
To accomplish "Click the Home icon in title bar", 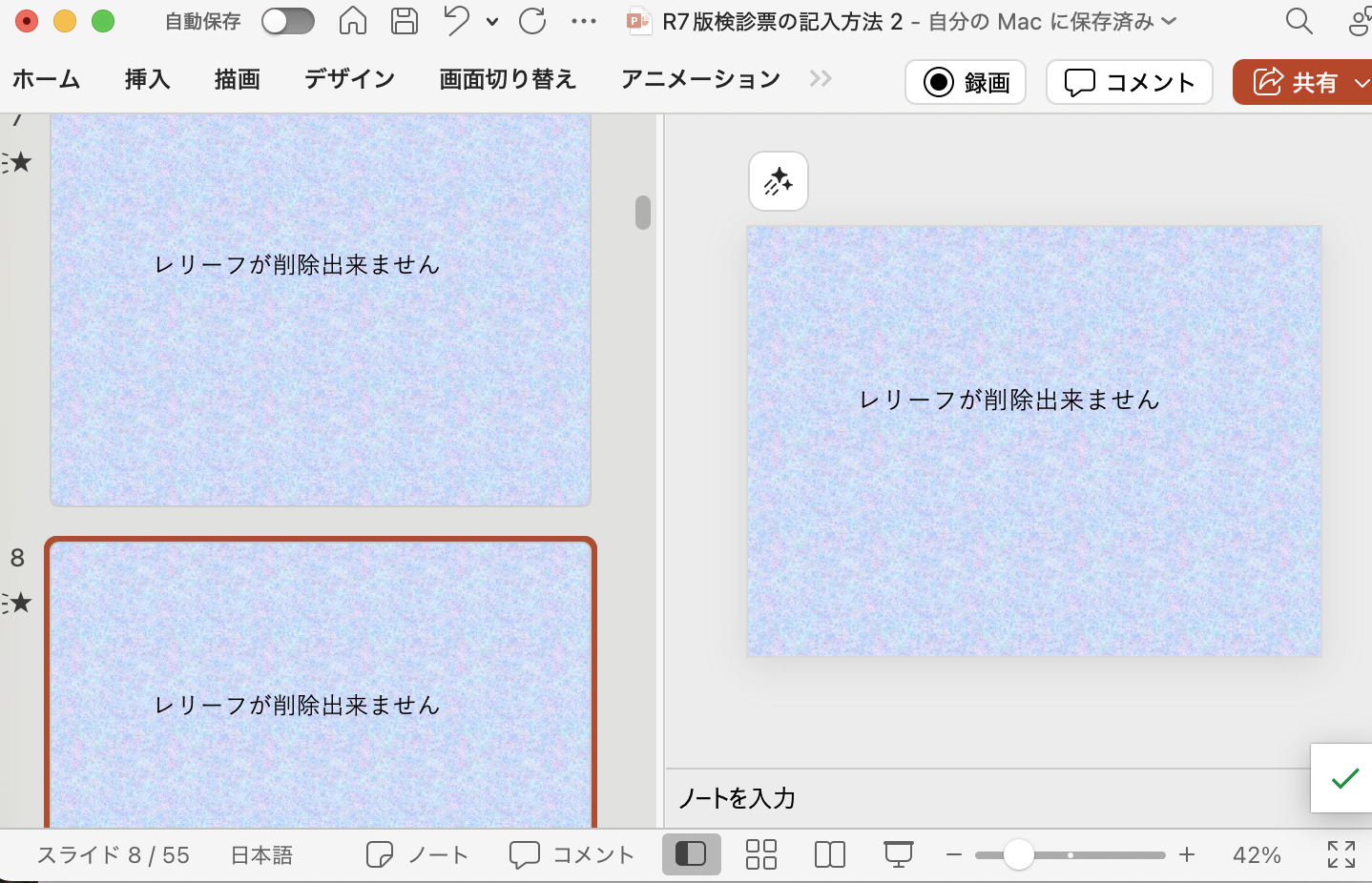I will [x=353, y=21].
